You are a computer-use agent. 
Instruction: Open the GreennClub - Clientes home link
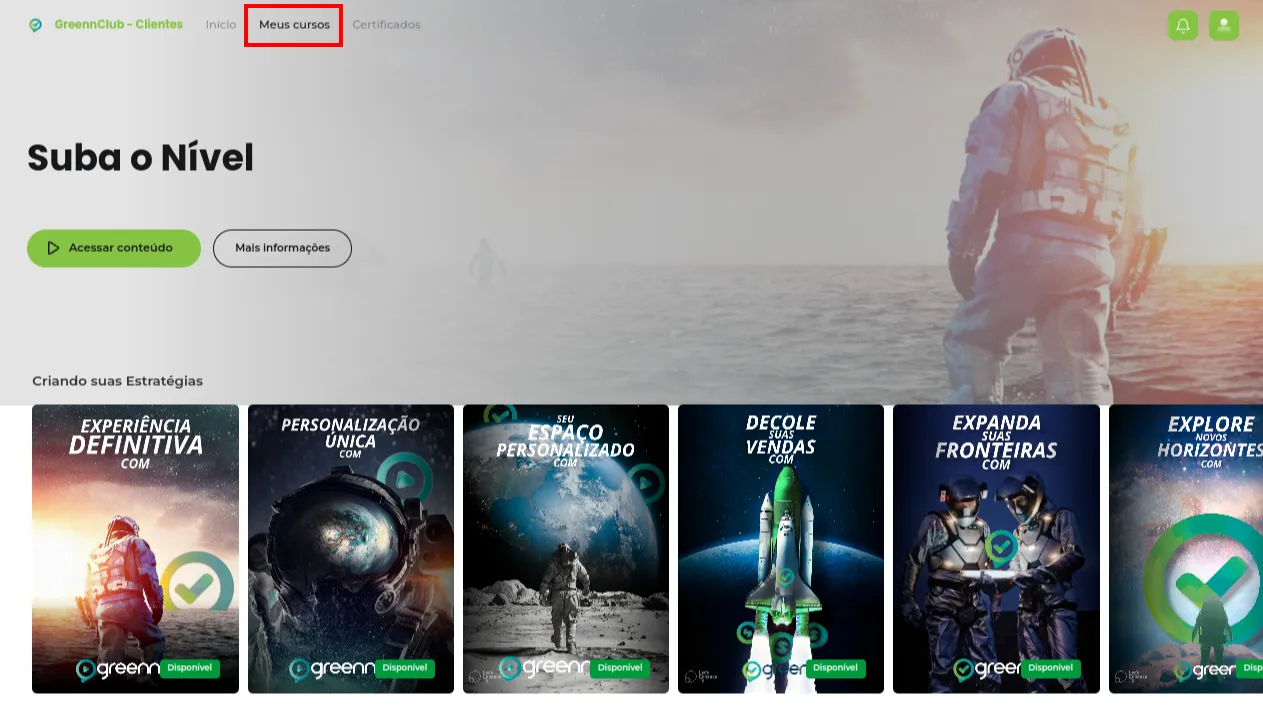118,25
